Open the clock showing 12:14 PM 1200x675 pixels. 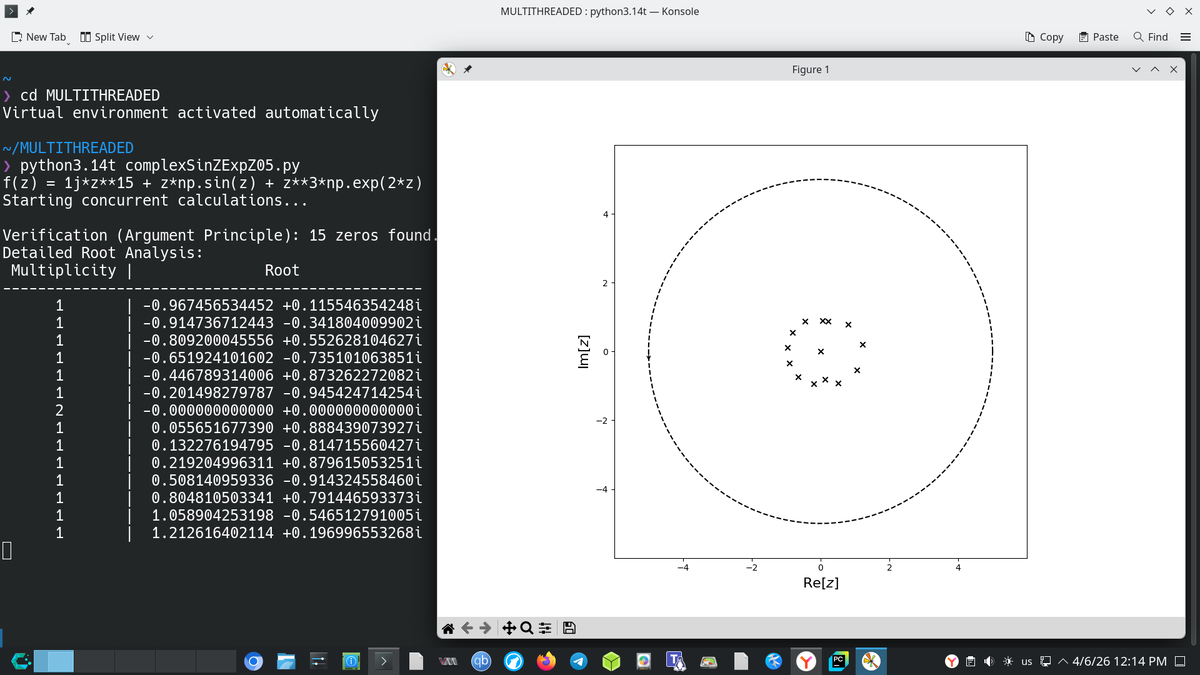tap(1120, 661)
